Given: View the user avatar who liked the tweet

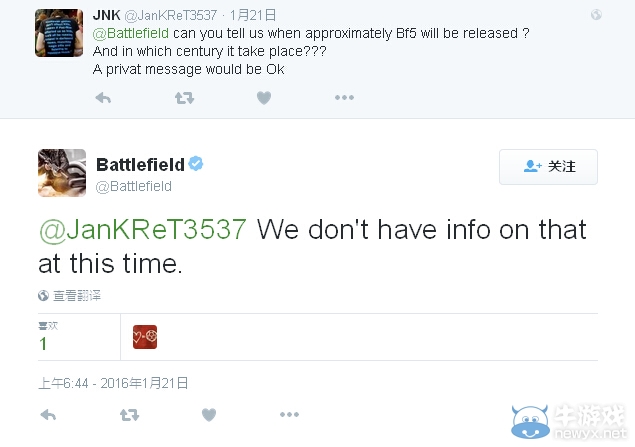Looking at the screenshot, I should (x=145, y=337).
